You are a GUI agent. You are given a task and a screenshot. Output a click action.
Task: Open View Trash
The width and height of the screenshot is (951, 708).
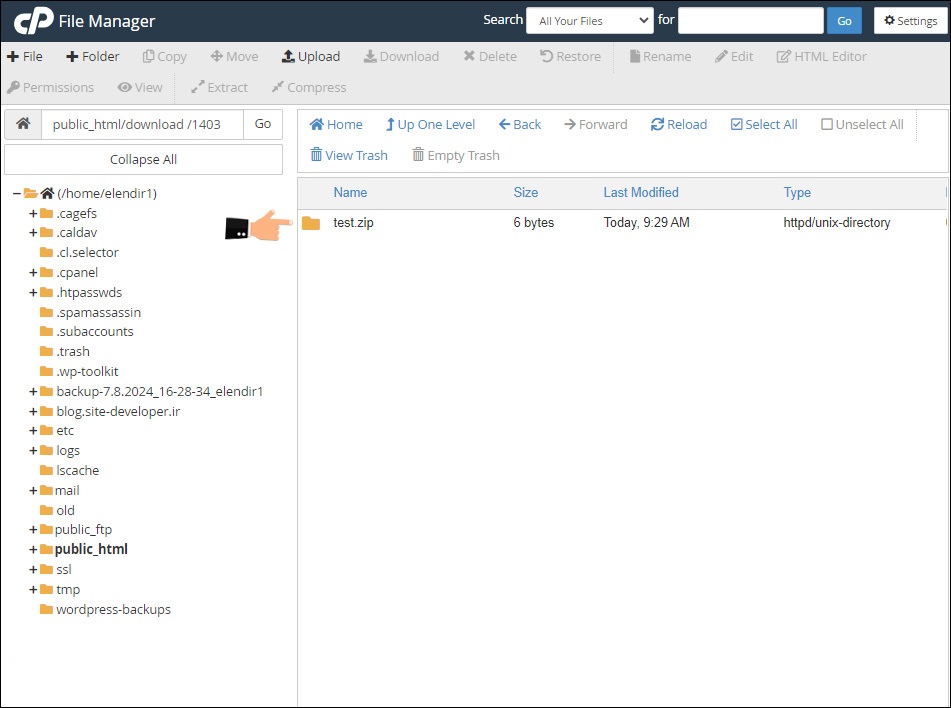click(x=348, y=155)
